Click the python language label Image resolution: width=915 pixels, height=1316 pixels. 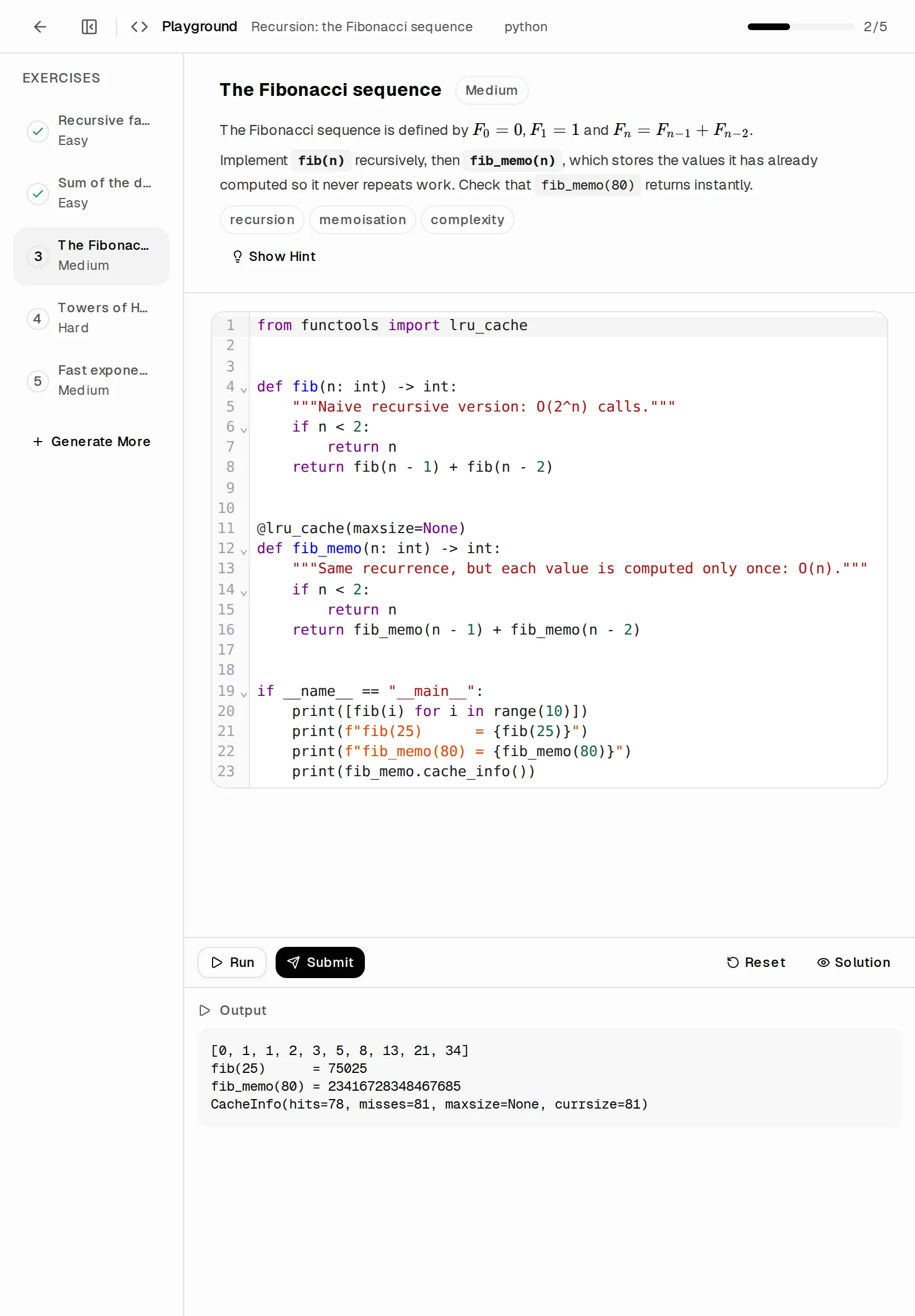tap(526, 26)
